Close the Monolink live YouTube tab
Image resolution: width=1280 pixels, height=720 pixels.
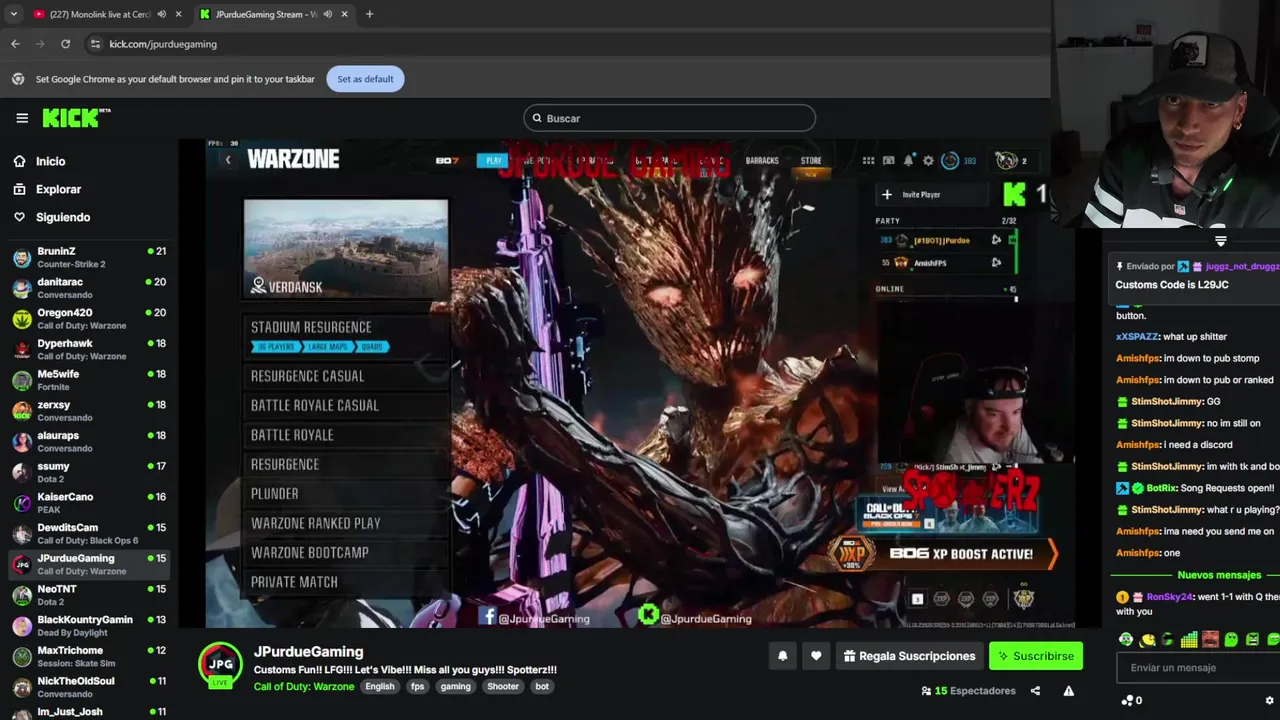(x=179, y=14)
